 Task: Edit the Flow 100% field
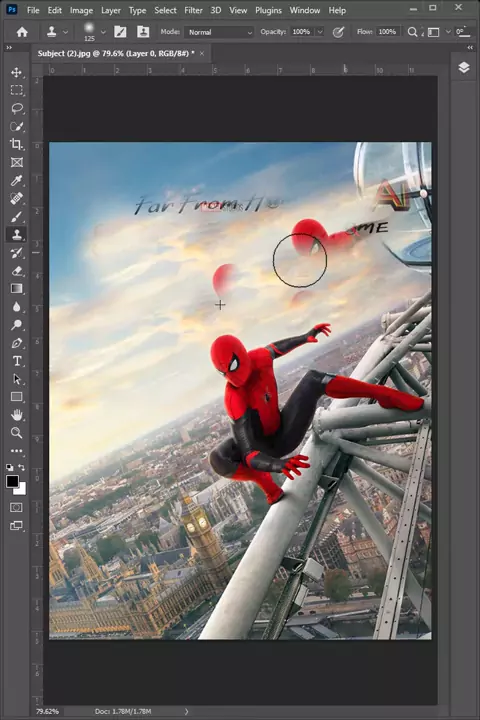click(x=388, y=32)
